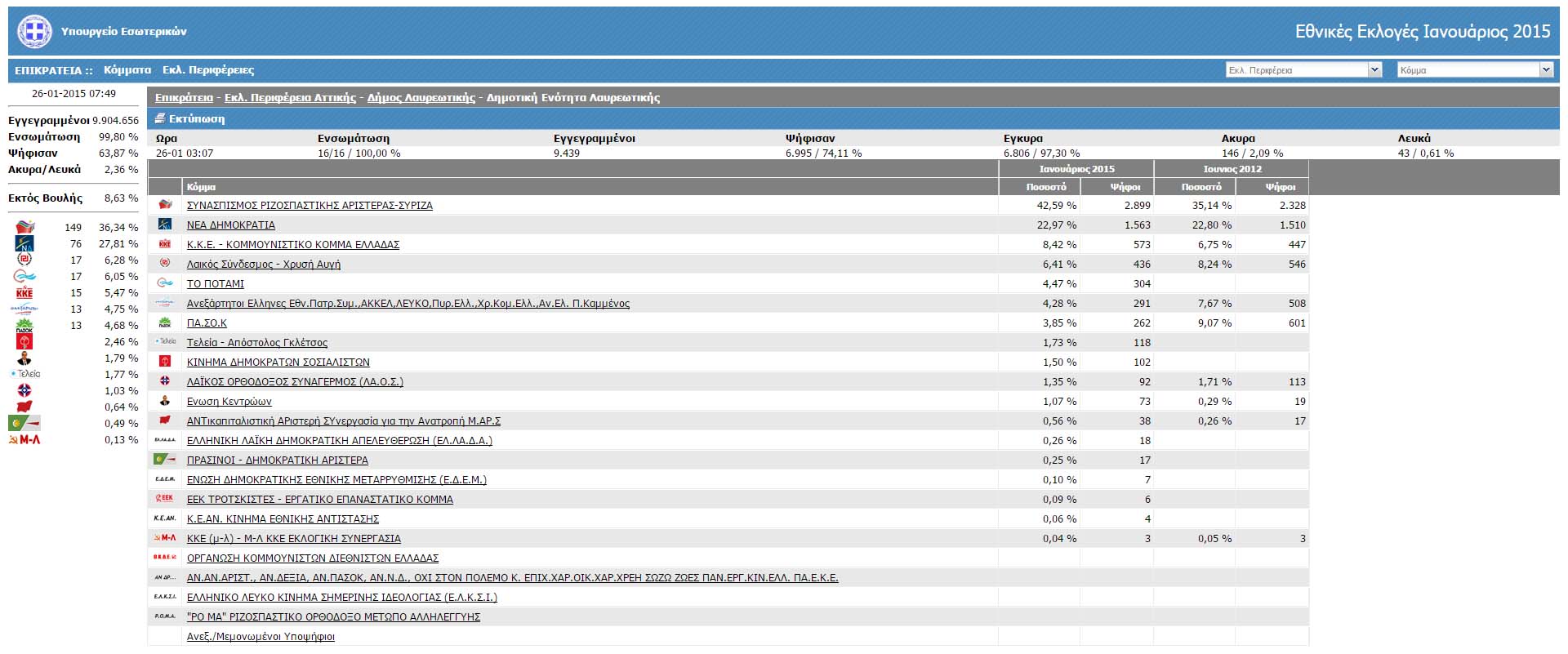Open the "ΡΟ ΜΑ" ΡΙΖΟΣΠΑΣΤΙΚΟ ΟΡΘΟΔΟΞΟ ΜΕΤΩΠΟ link
The image size is (1568, 654).
333,617
